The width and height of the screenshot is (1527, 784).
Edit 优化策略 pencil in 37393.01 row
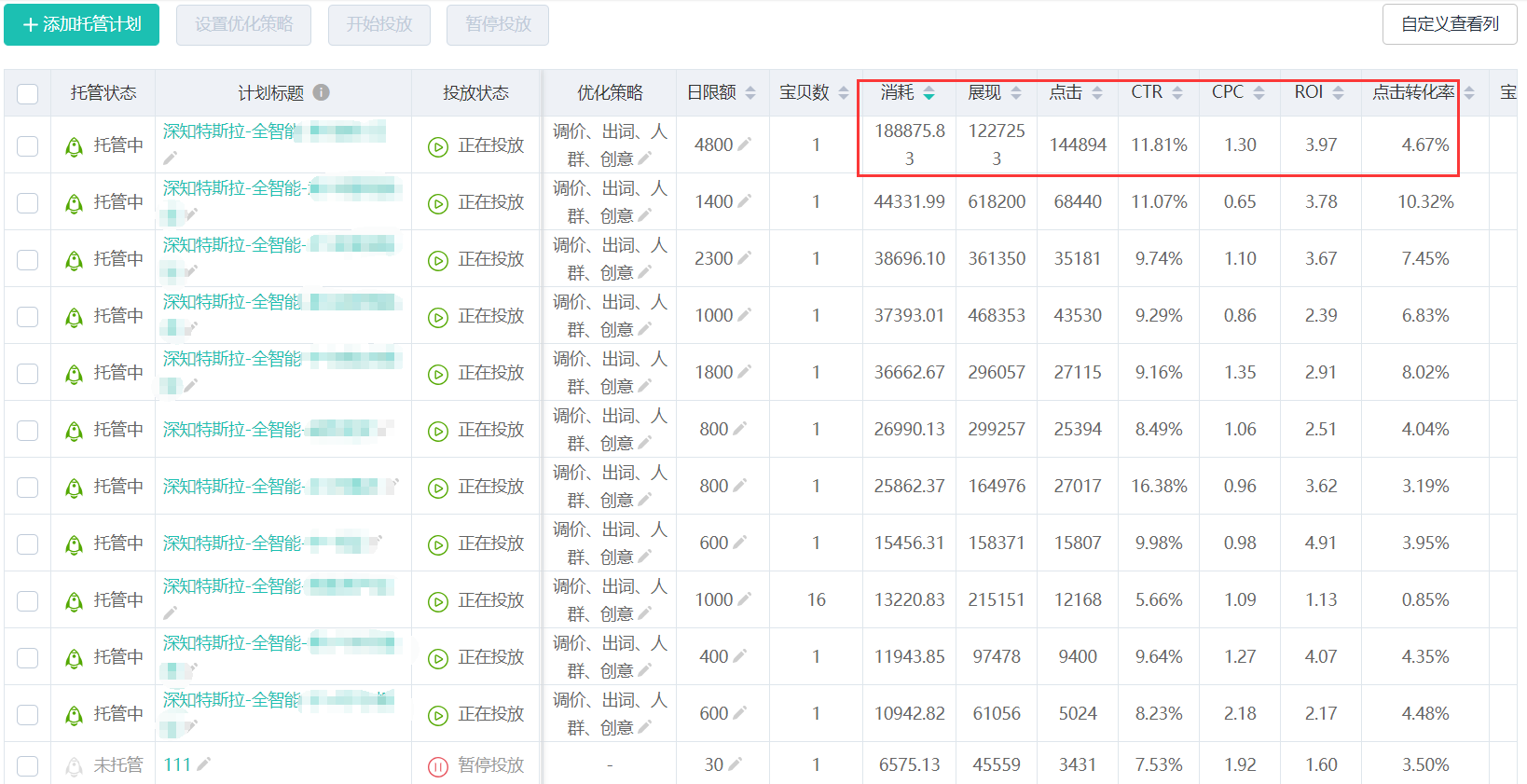[x=644, y=329]
